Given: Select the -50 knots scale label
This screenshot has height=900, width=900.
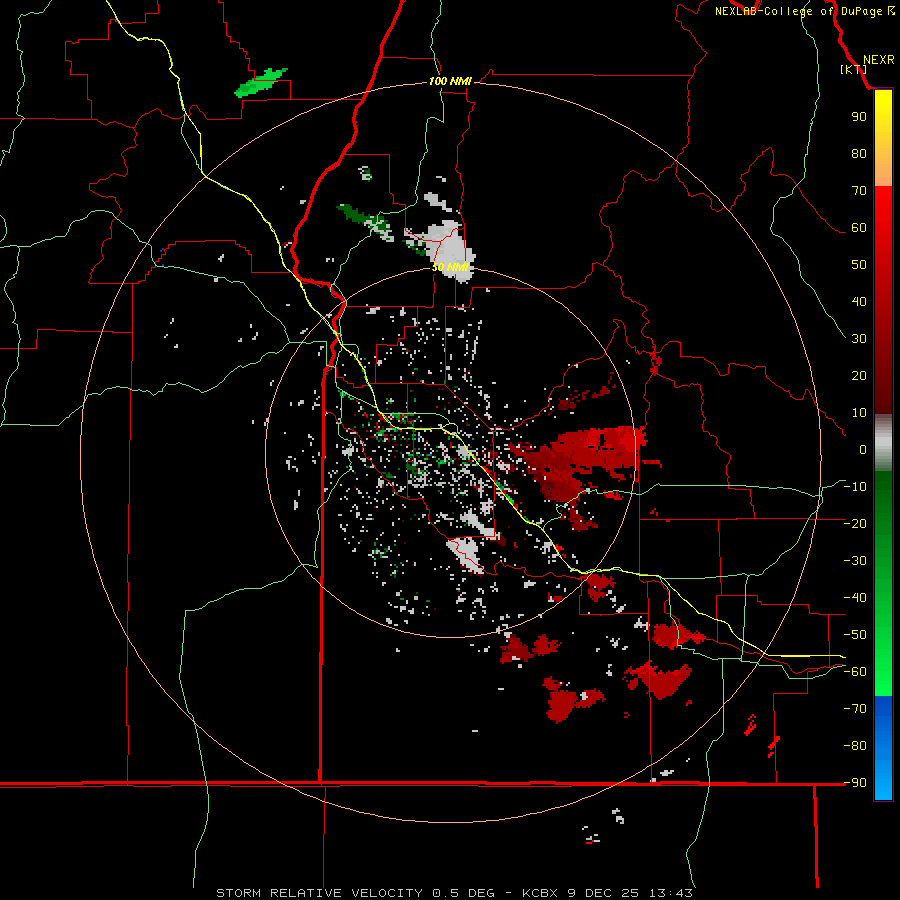Looking at the screenshot, I should pos(855,635).
